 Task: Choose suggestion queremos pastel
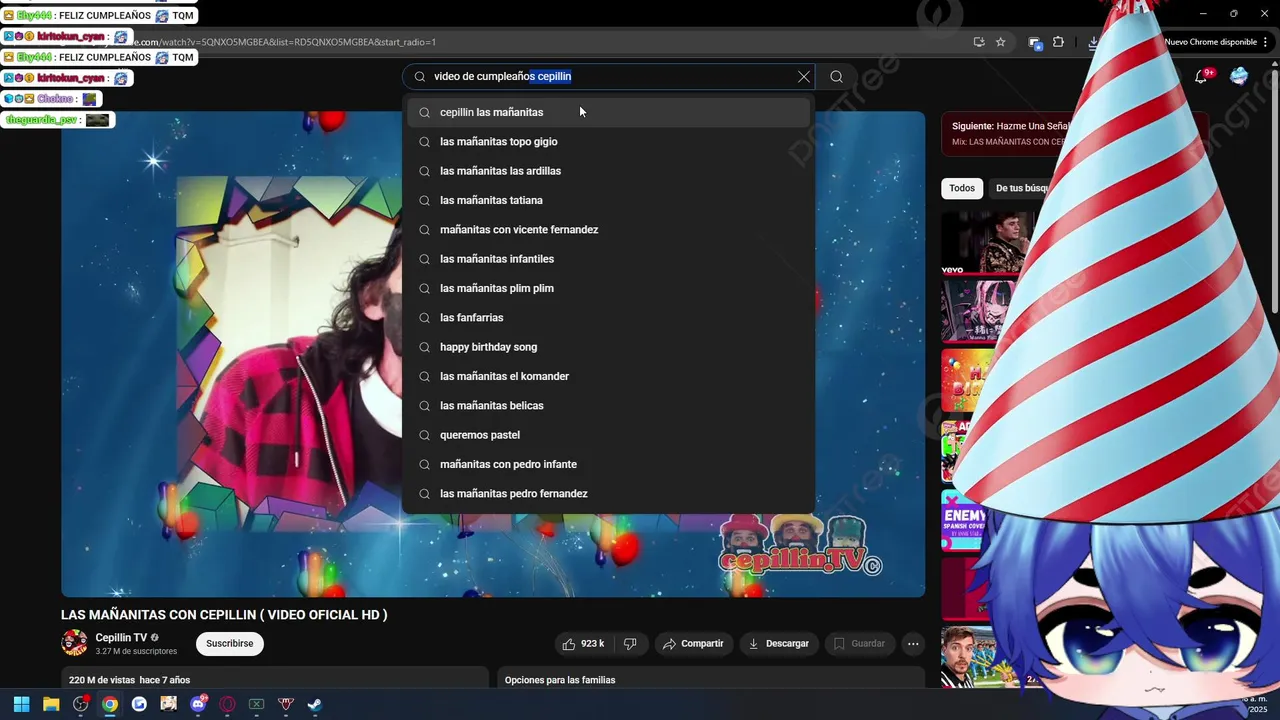pos(608,435)
